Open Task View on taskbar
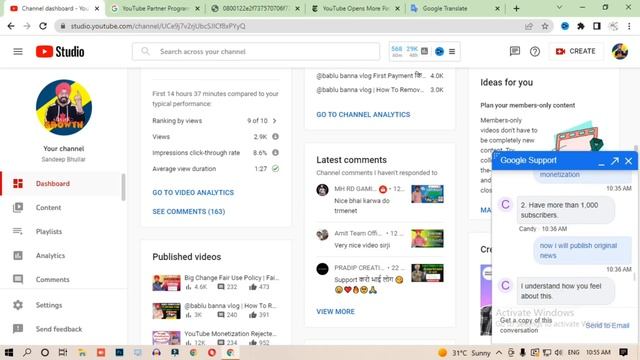This screenshot has height=360, width=640. [x=63, y=352]
